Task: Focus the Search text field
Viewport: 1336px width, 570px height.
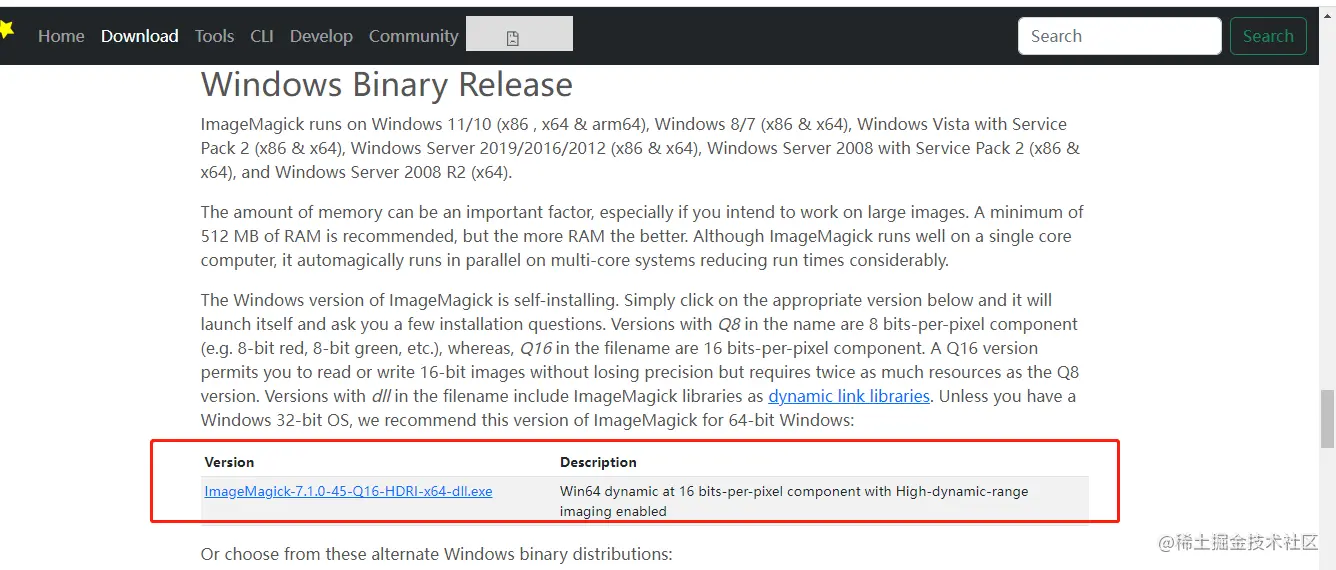Action: [x=1118, y=36]
